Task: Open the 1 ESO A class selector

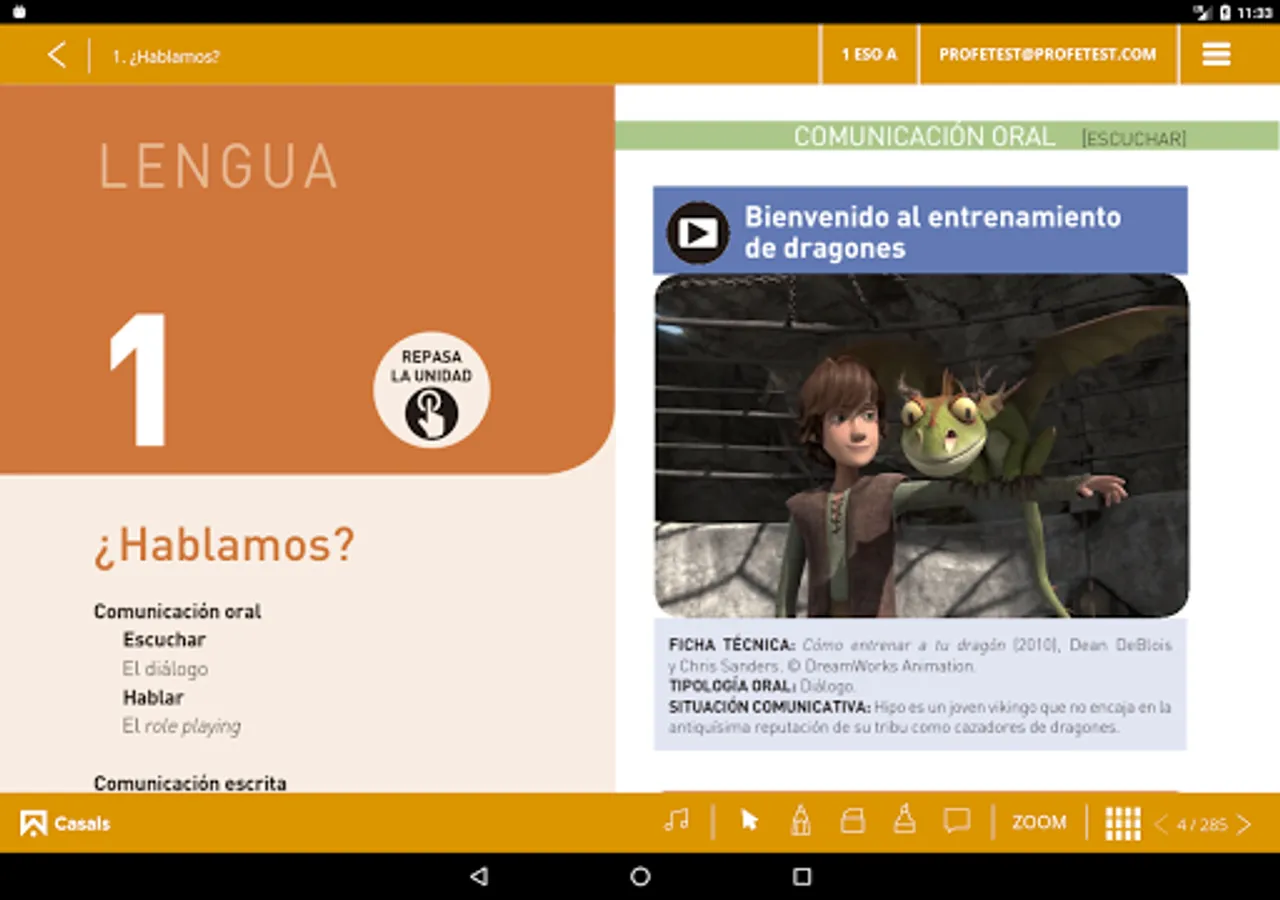Action: pyautogui.click(x=869, y=55)
